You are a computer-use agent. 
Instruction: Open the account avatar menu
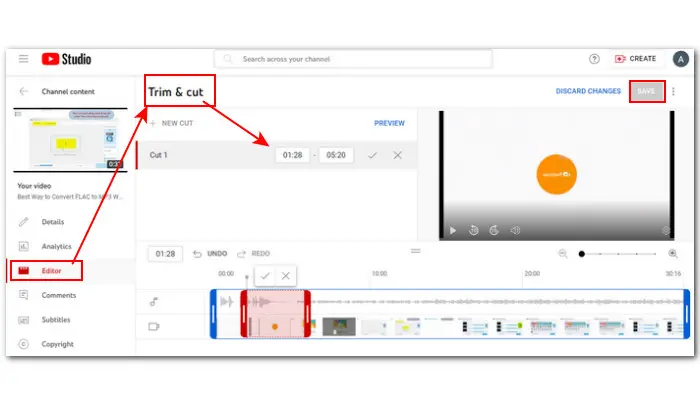[x=680, y=59]
